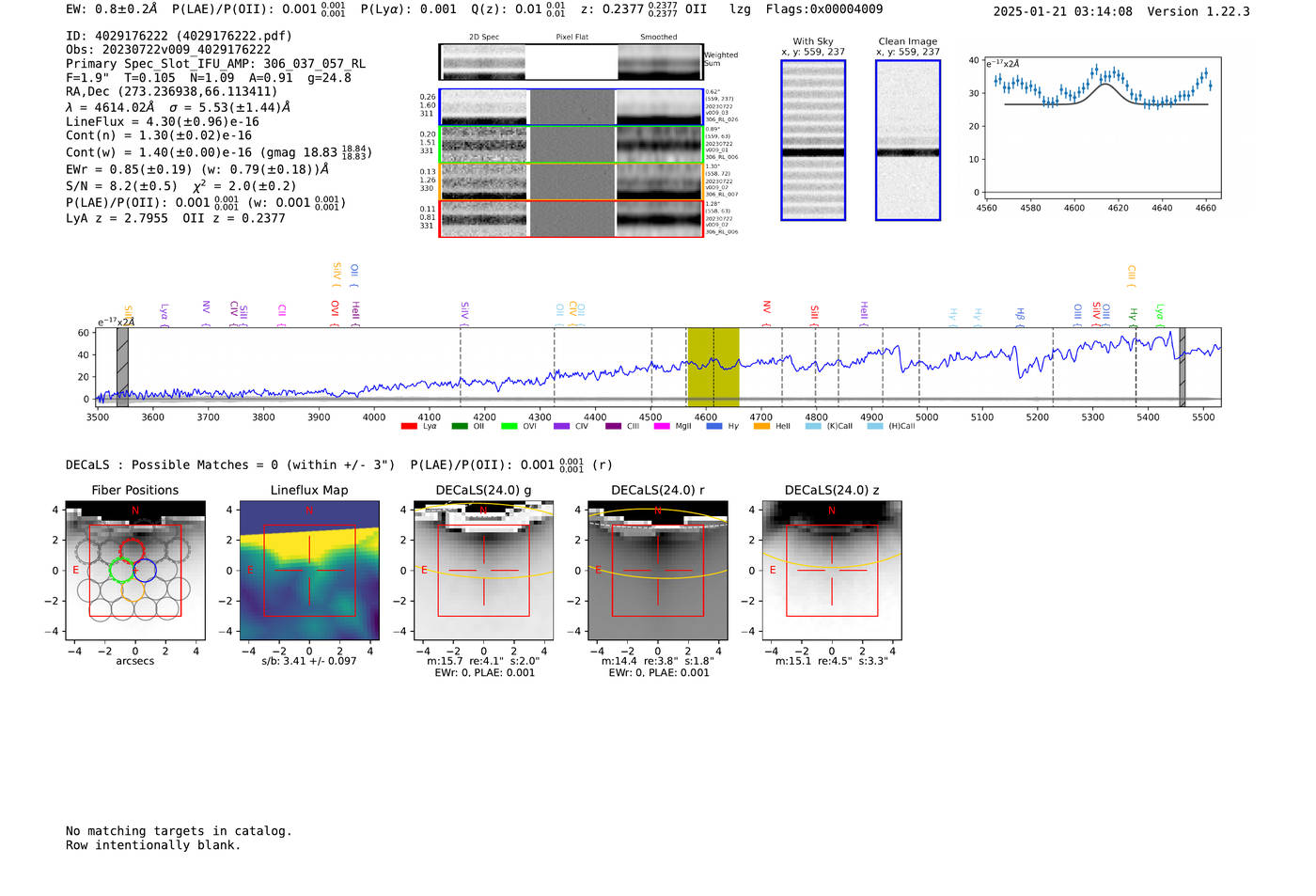1316x896 pixels.
Task: Click the Smoothed column header
Action: click(x=658, y=38)
